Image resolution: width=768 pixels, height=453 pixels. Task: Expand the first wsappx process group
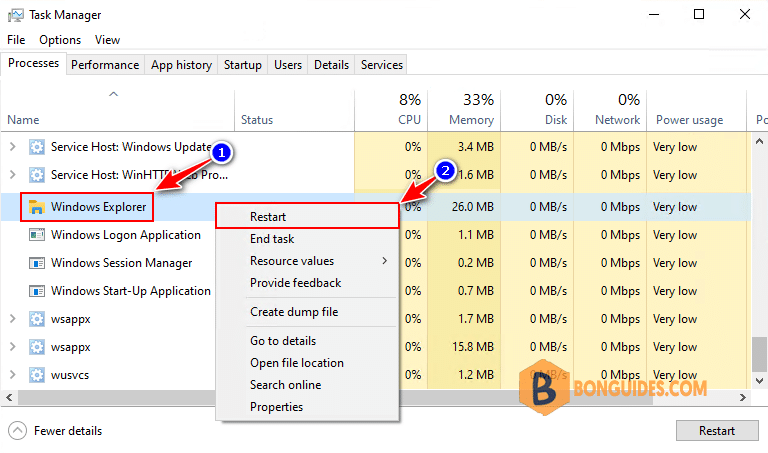(x=13, y=319)
